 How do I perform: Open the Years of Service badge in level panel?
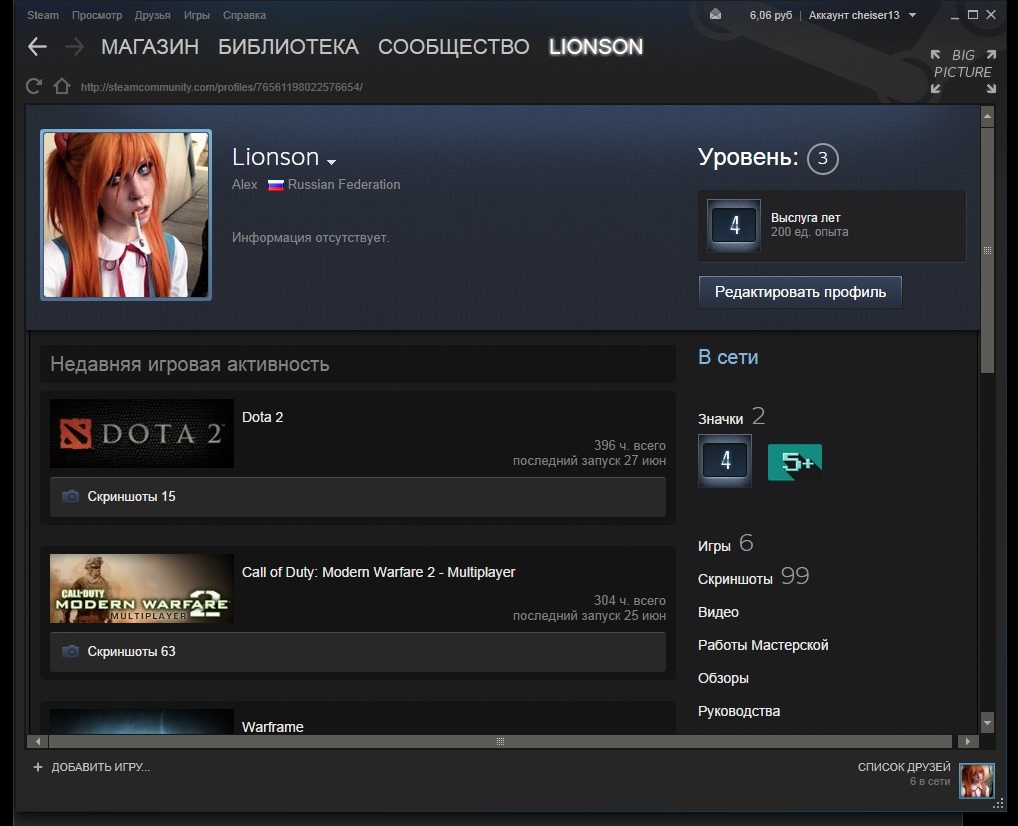734,225
